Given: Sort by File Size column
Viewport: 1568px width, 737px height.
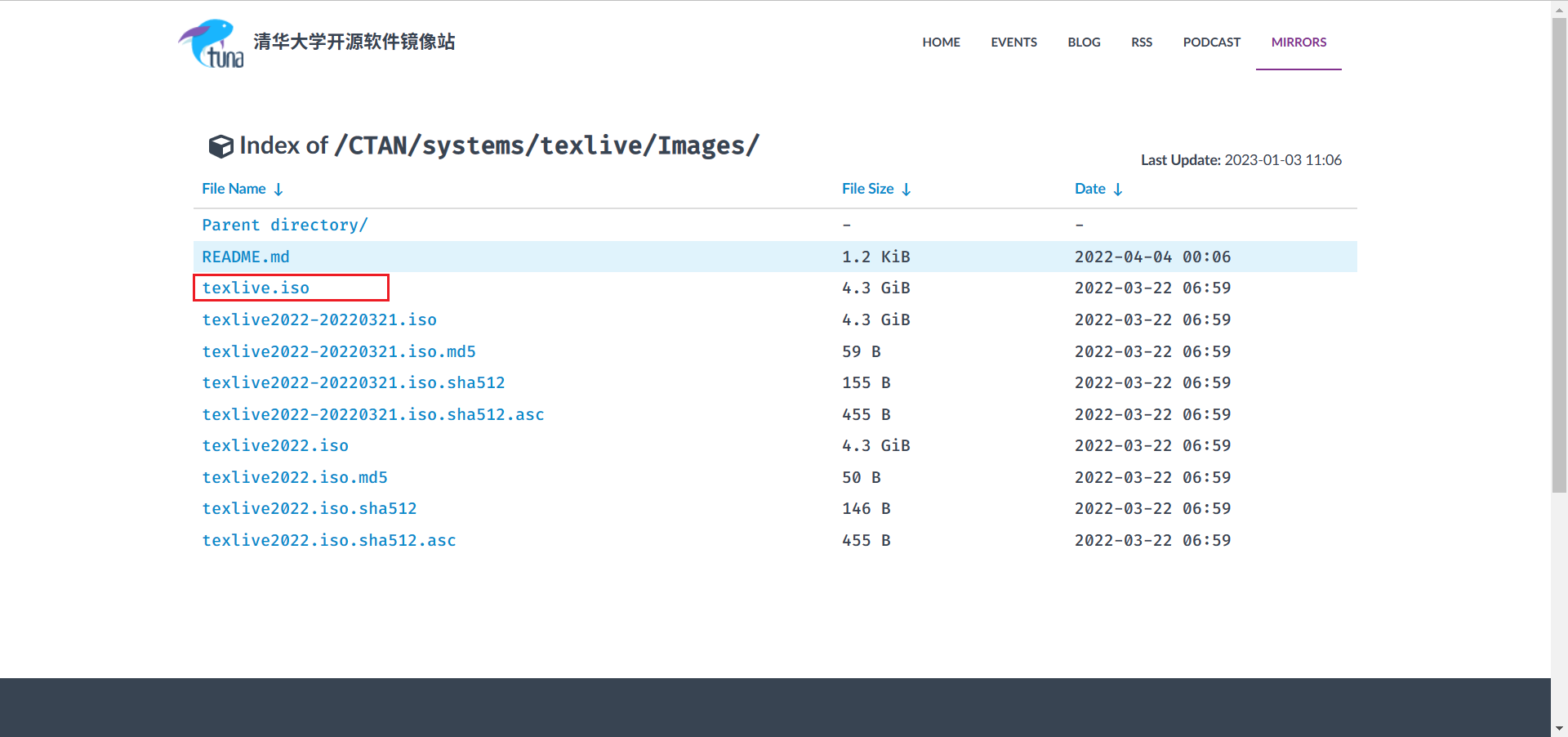Looking at the screenshot, I should (x=876, y=189).
